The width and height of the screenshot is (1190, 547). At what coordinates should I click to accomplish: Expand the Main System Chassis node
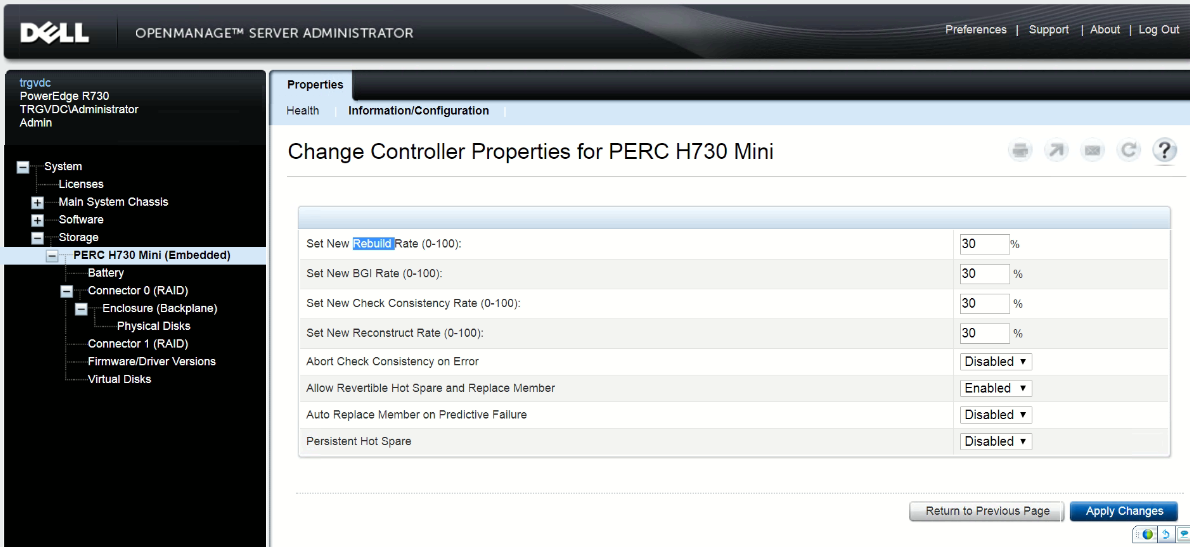(38, 203)
